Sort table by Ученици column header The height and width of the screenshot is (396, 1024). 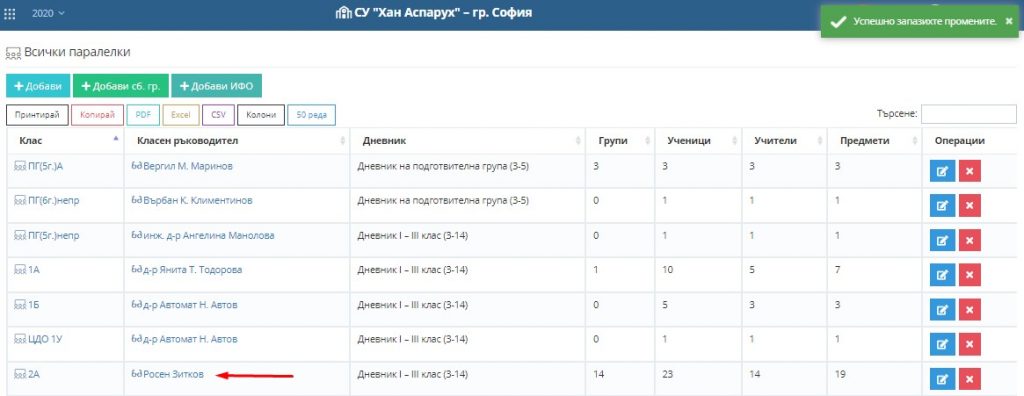tap(698, 140)
